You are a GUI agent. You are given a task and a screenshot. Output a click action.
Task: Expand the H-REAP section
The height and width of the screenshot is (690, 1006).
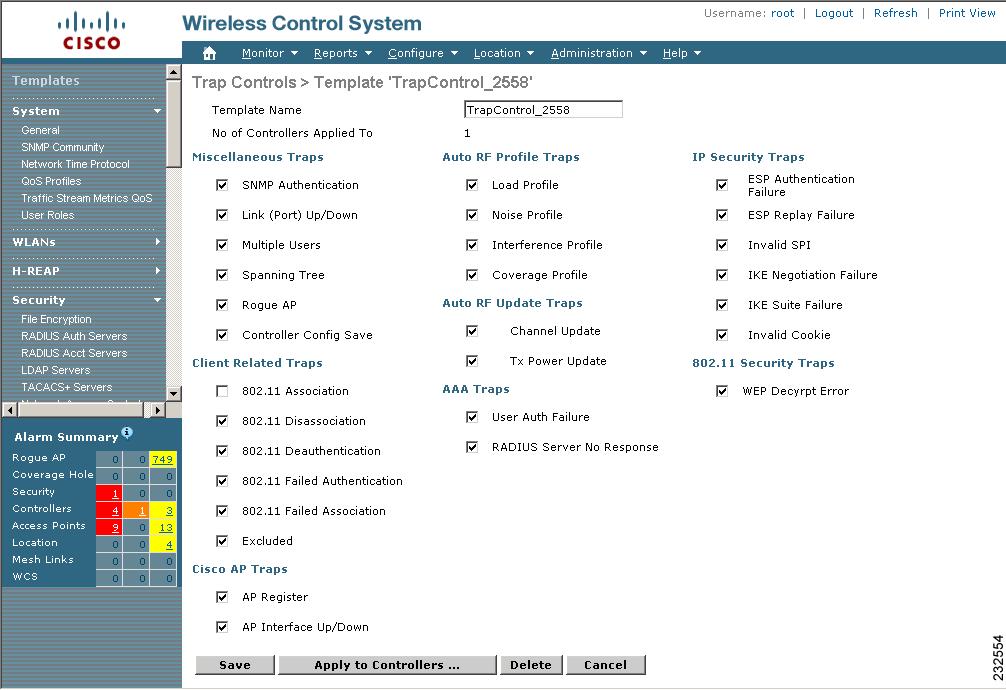tap(157, 271)
